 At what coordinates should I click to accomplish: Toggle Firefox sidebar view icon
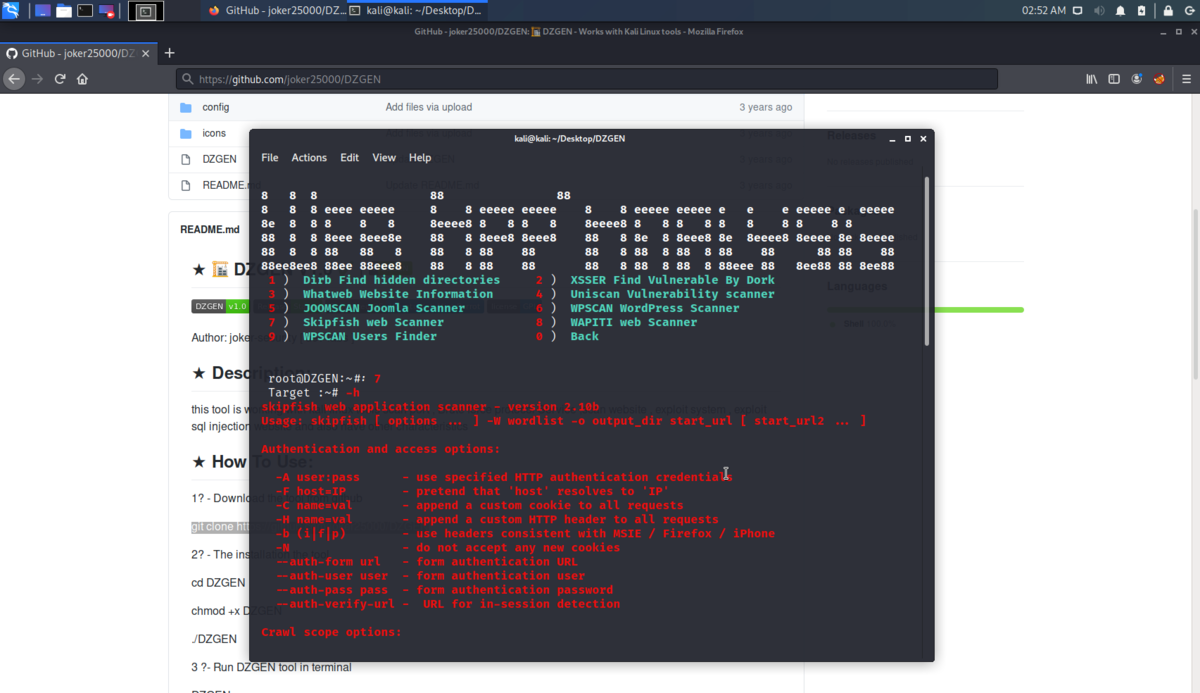pyautogui.click(x=1114, y=79)
